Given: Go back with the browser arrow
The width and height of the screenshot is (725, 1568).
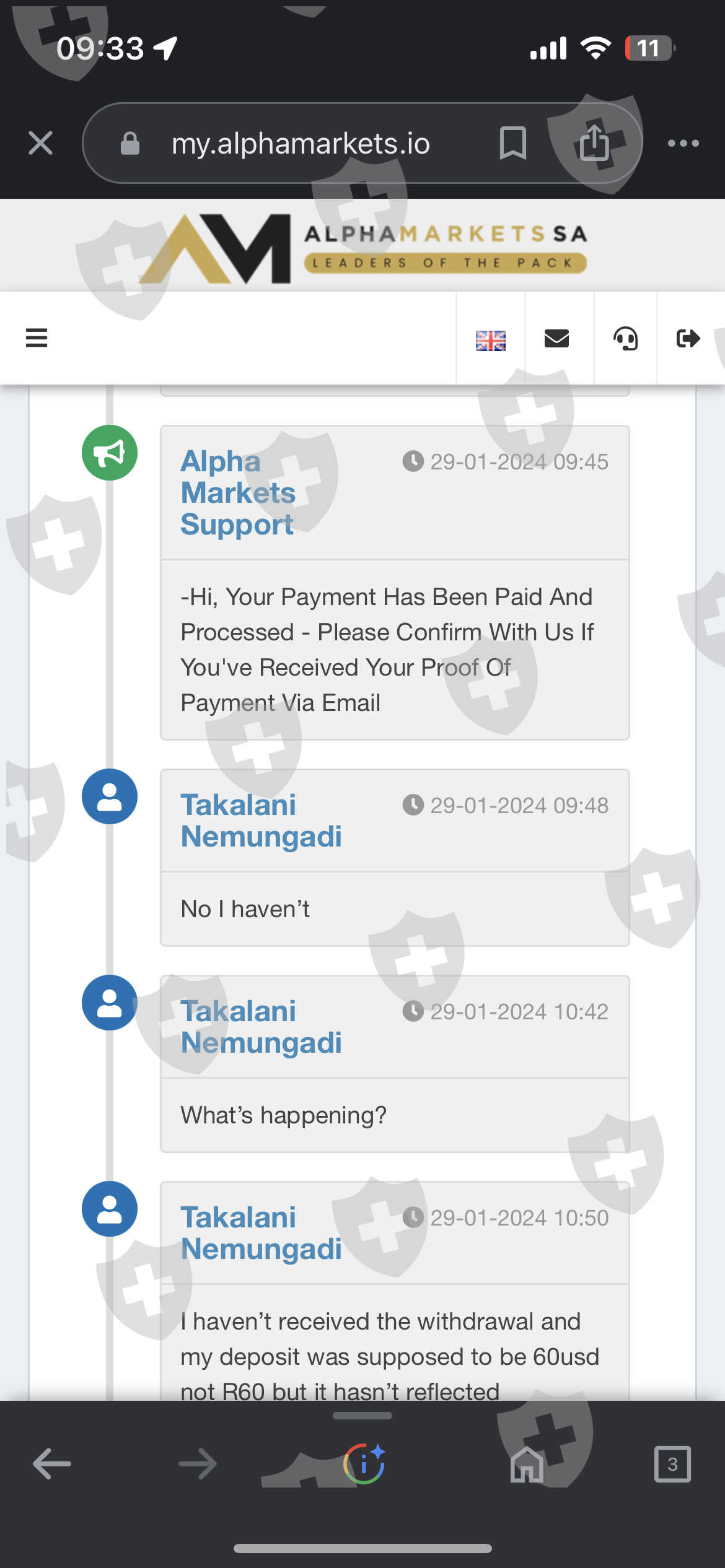Looking at the screenshot, I should click(51, 1464).
